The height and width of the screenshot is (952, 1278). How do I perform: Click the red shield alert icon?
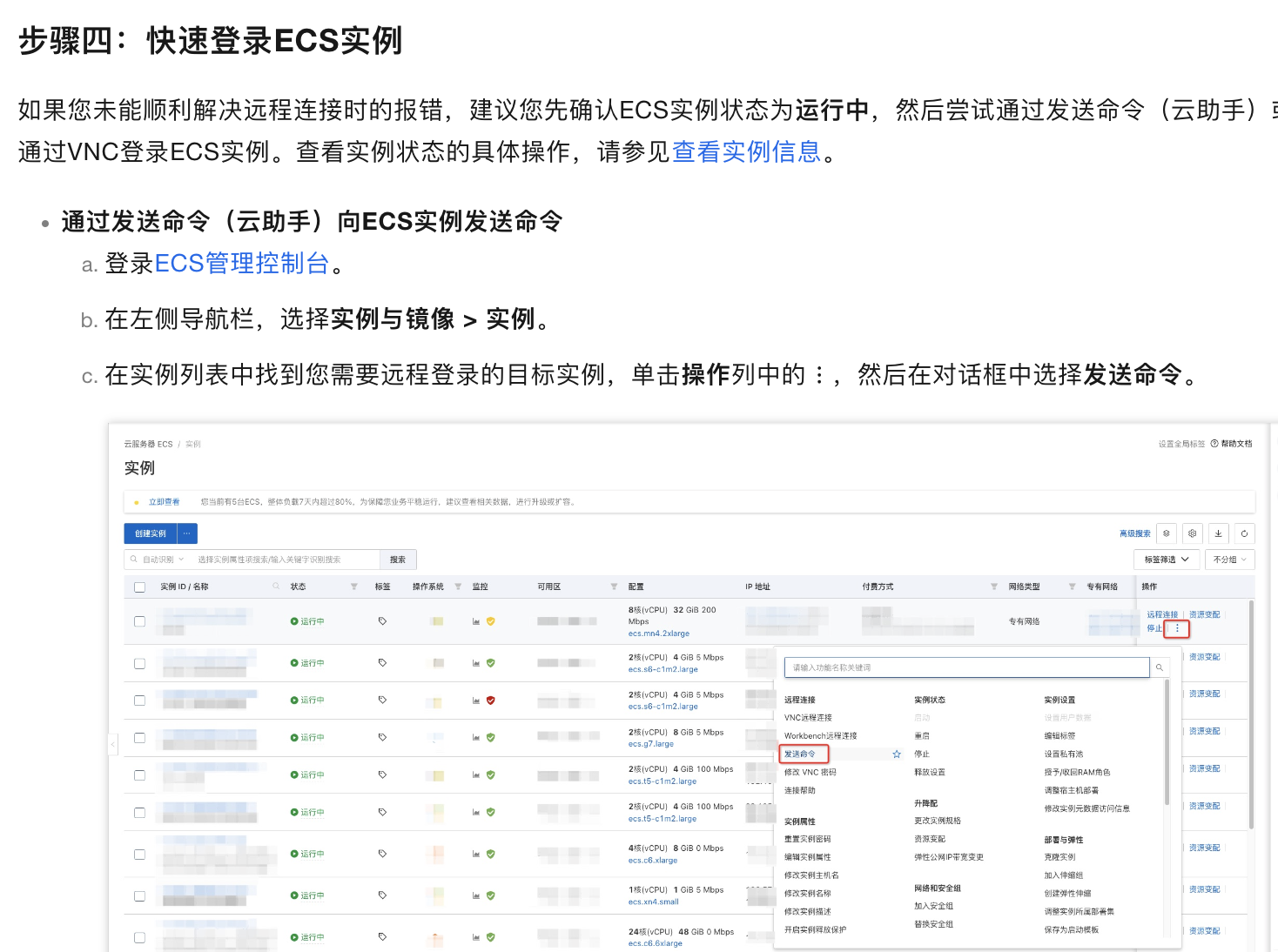coord(491,700)
